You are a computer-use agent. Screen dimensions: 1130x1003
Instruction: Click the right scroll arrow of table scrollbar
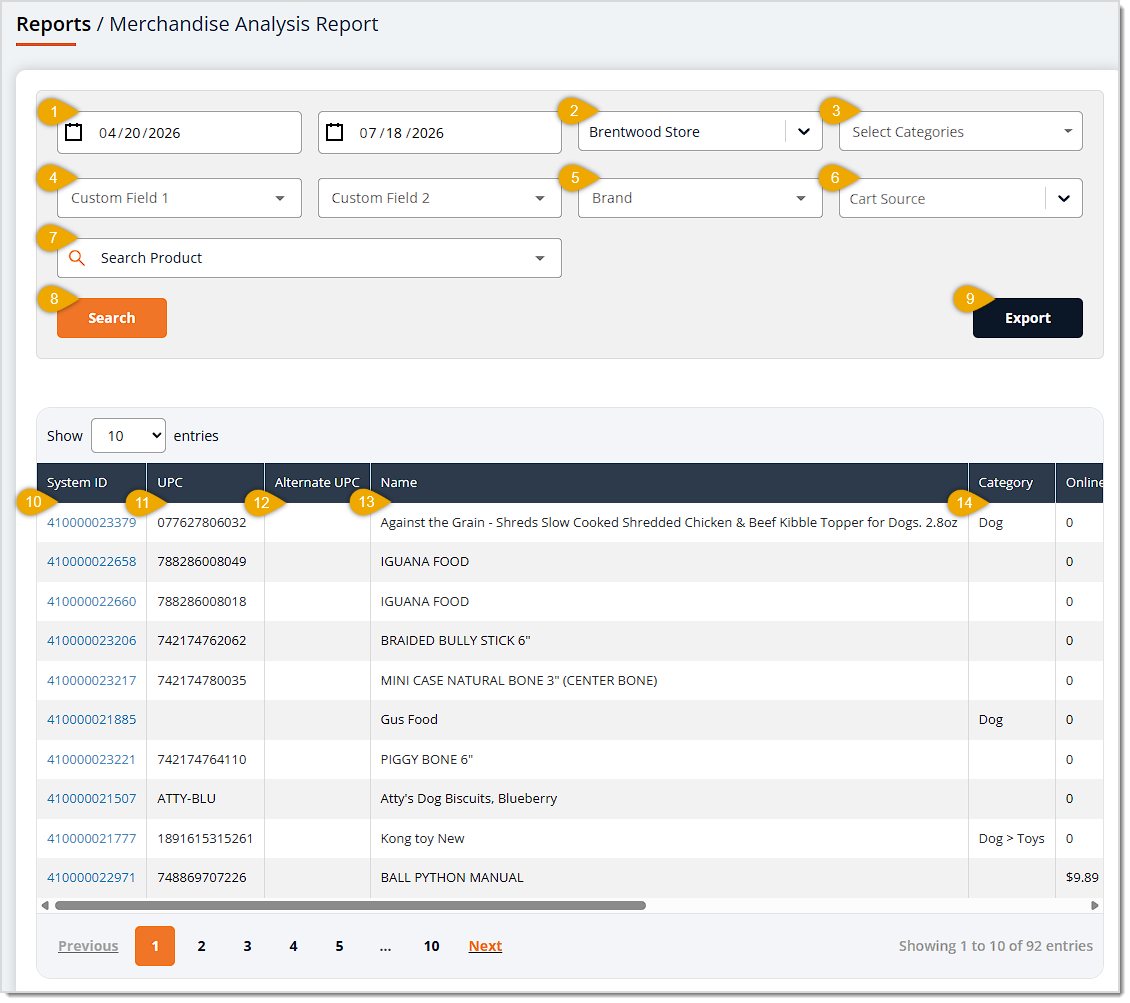[1095, 906]
